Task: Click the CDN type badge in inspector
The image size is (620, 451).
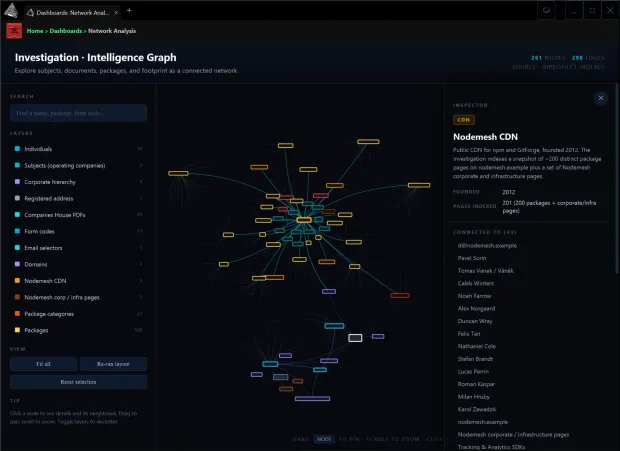Action: 464,120
